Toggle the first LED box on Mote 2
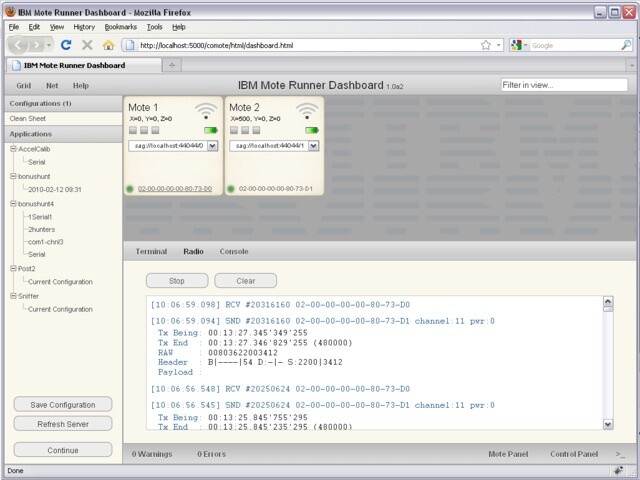The image size is (640, 480). [x=234, y=130]
